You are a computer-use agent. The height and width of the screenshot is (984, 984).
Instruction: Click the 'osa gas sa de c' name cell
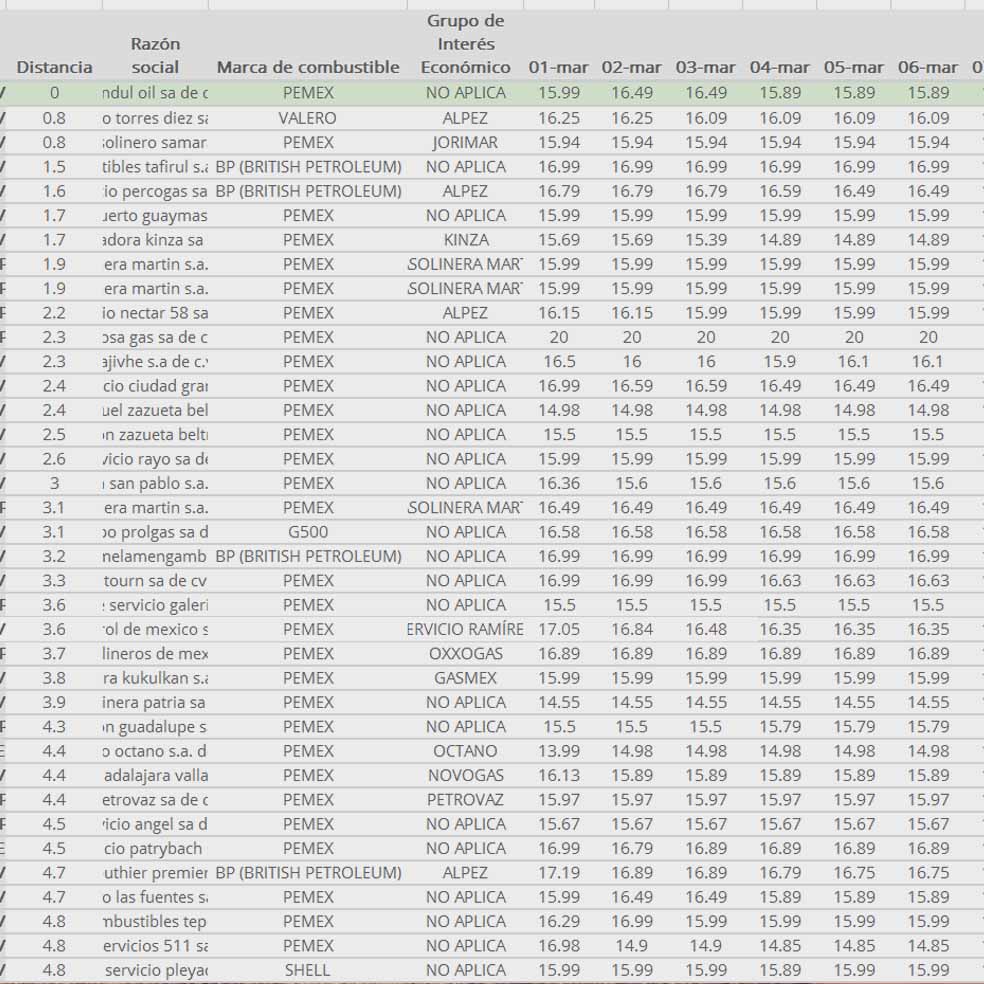[156, 338]
